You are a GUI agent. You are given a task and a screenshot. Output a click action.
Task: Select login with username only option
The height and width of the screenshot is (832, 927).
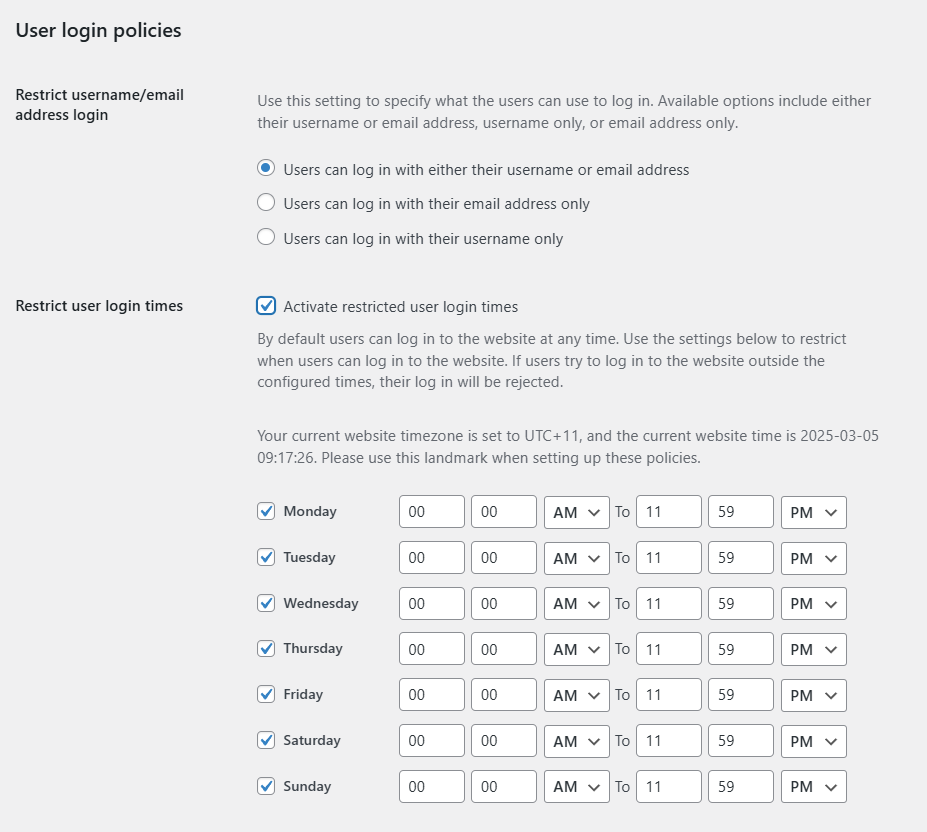tap(266, 237)
